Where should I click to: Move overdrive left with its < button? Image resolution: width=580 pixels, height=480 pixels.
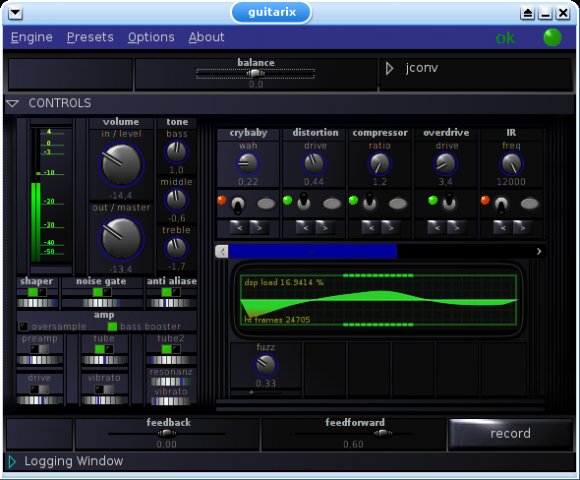pos(437,227)
